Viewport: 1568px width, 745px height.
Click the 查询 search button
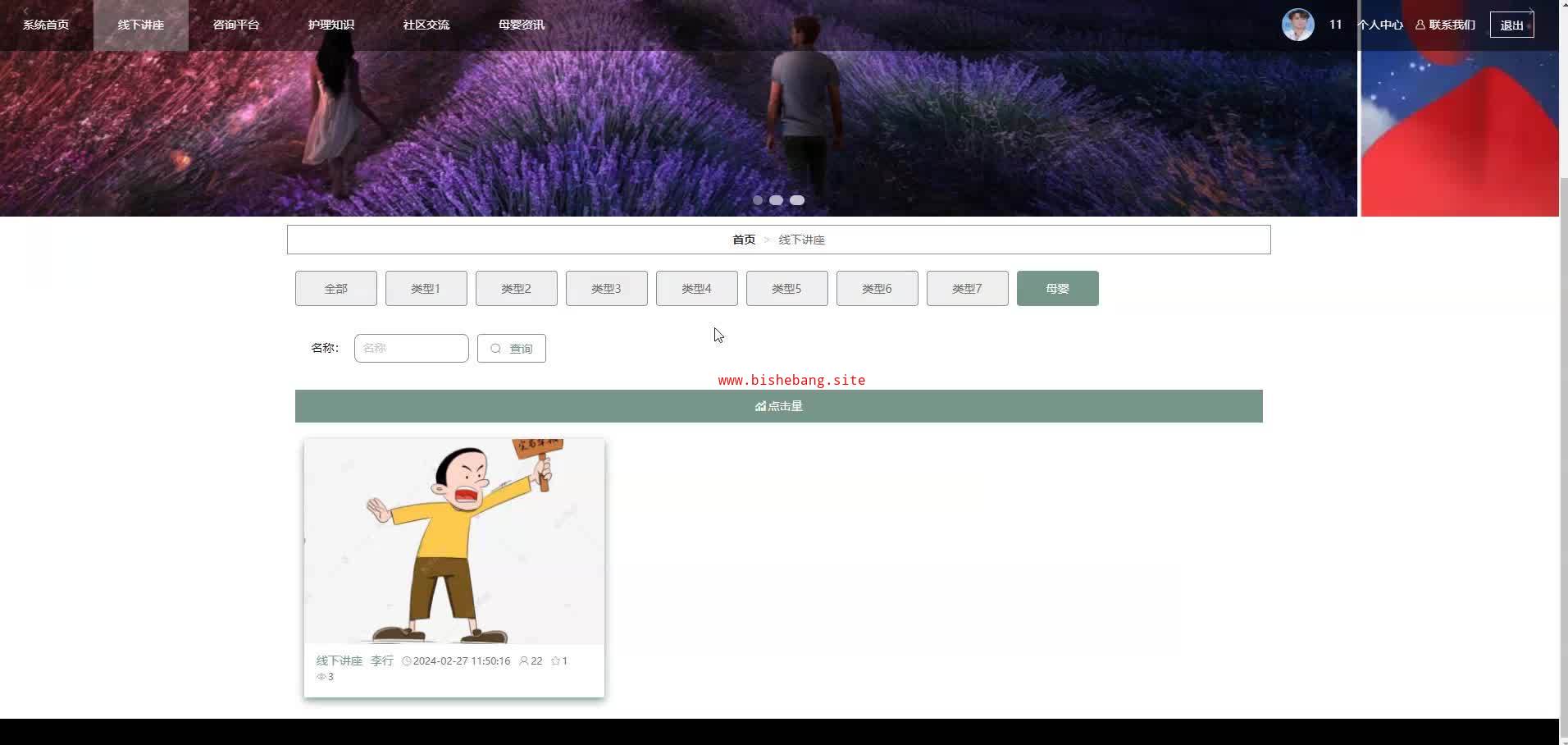pyautogui.click(x=512, y=348)
